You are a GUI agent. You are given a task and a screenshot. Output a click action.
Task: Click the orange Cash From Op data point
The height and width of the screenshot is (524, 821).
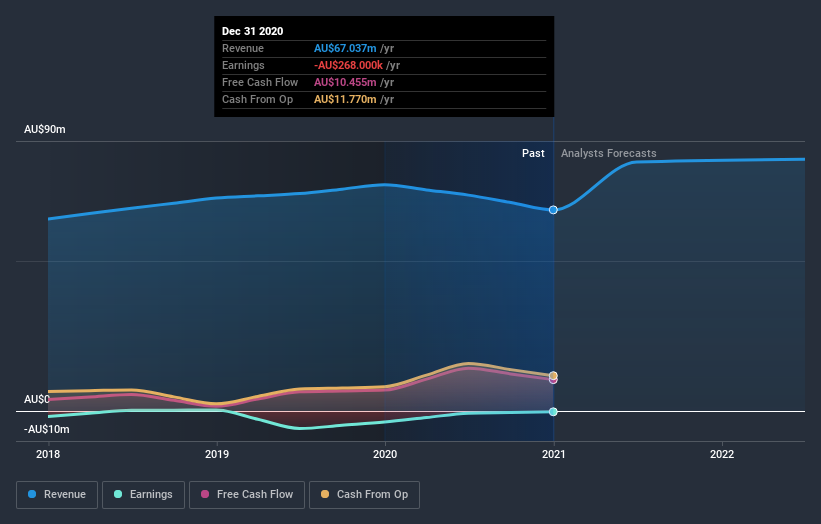[553, 375]
